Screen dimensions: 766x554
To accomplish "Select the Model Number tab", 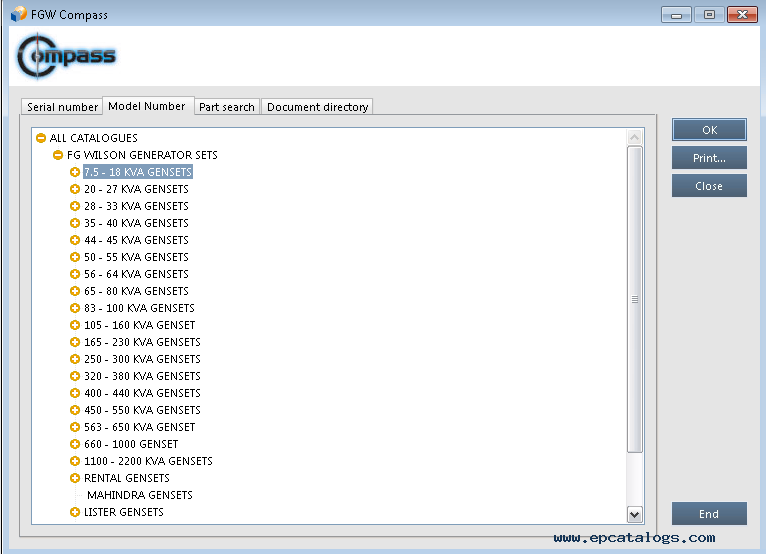I will (148, 106).
